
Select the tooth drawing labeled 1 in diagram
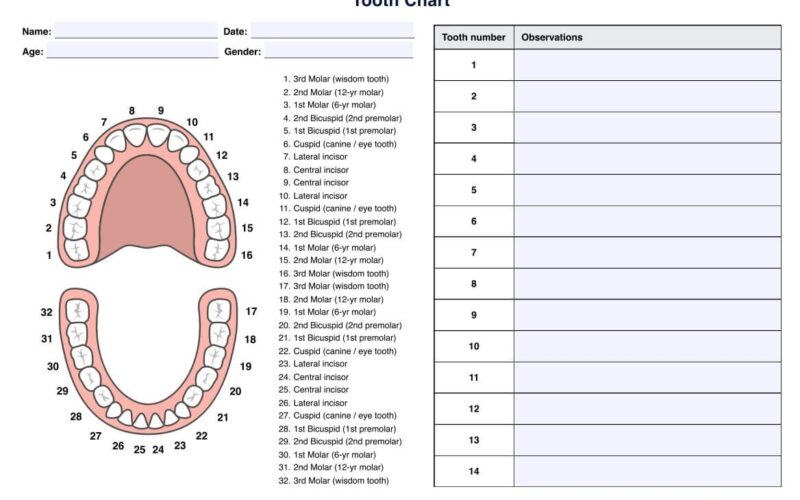click(x=76, y=249)
